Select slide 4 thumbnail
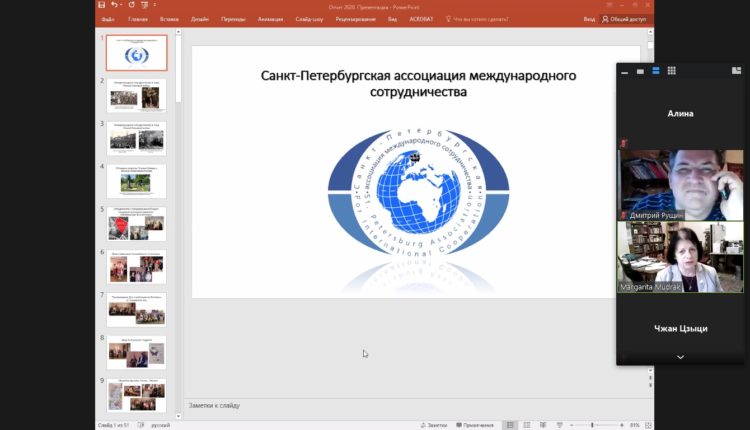 click(136, 181)
